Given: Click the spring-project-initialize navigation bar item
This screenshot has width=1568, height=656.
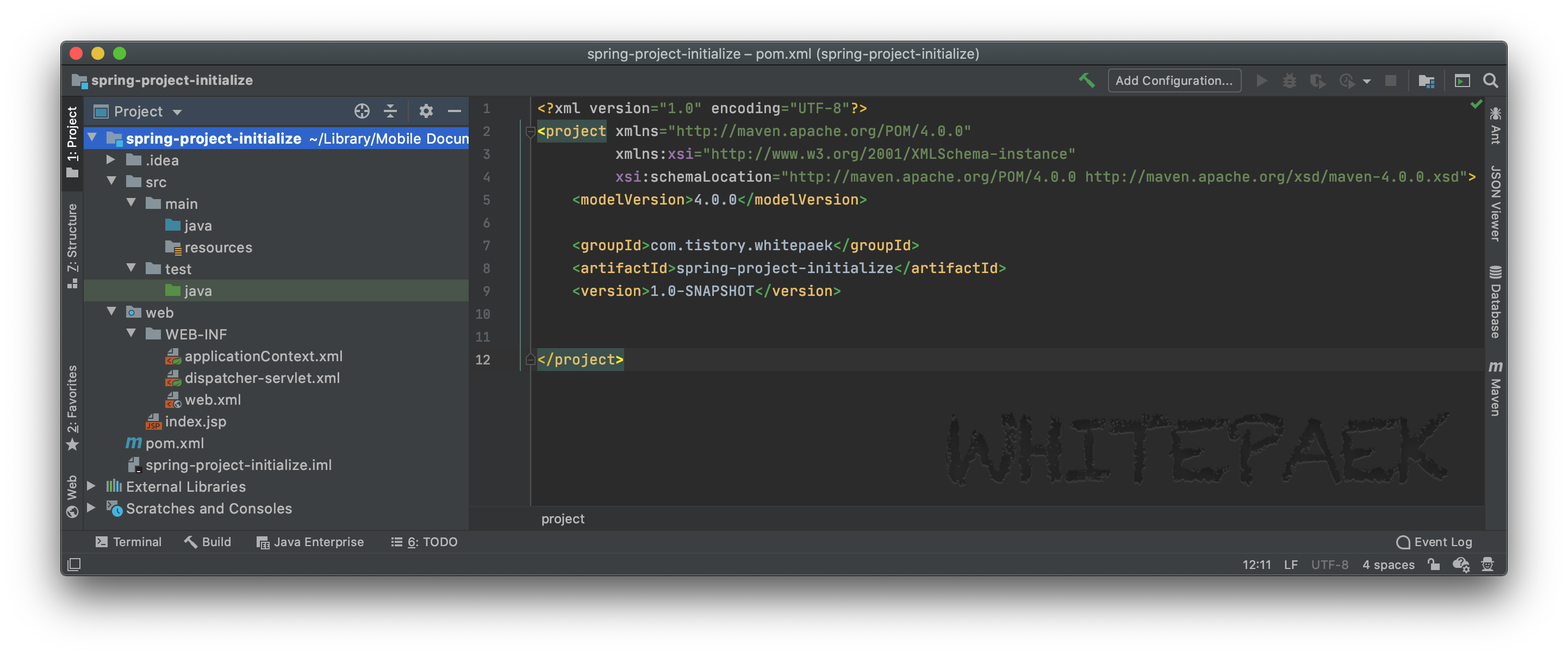Looking at the screenshot, I should pyautogui.click(x=162, y=80).
